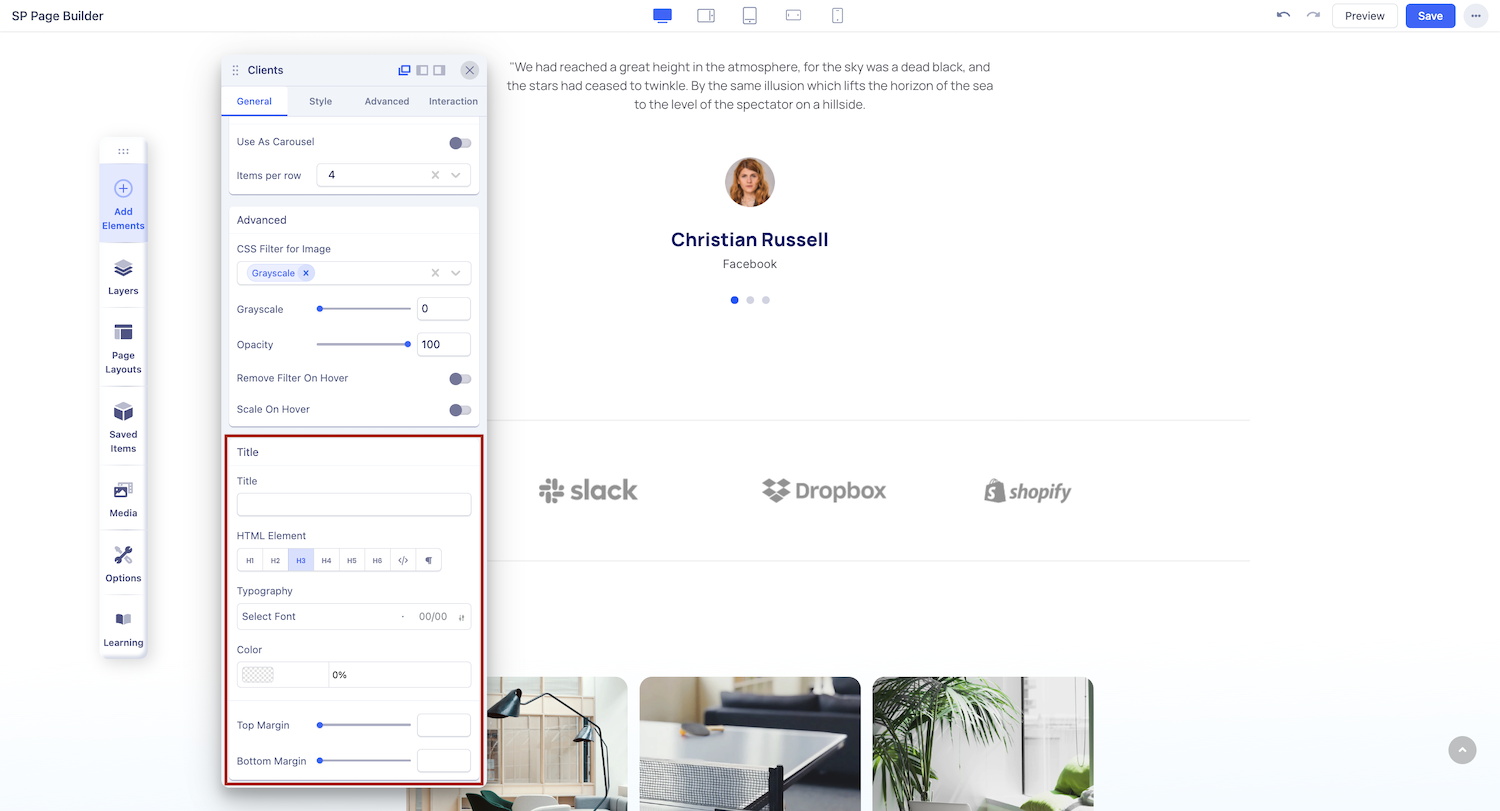Dock the Clients panel to right
This screenshot has height=811, width=1500.
click(439, 70)
